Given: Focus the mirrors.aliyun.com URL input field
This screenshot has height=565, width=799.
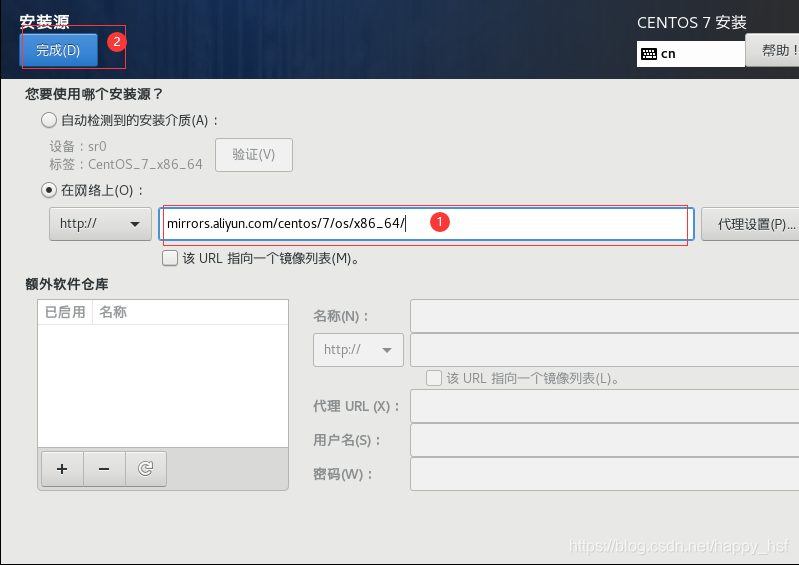Looking at the screenshot, I should (426, 224).
